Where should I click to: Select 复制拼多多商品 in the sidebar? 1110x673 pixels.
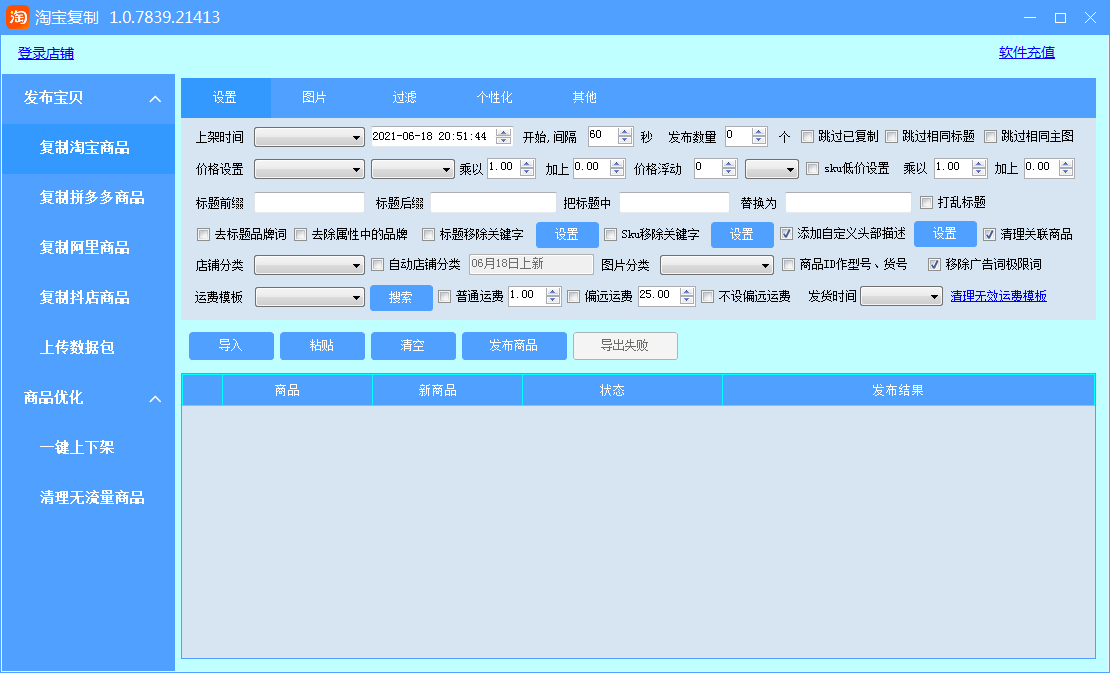tap(91, 197)
